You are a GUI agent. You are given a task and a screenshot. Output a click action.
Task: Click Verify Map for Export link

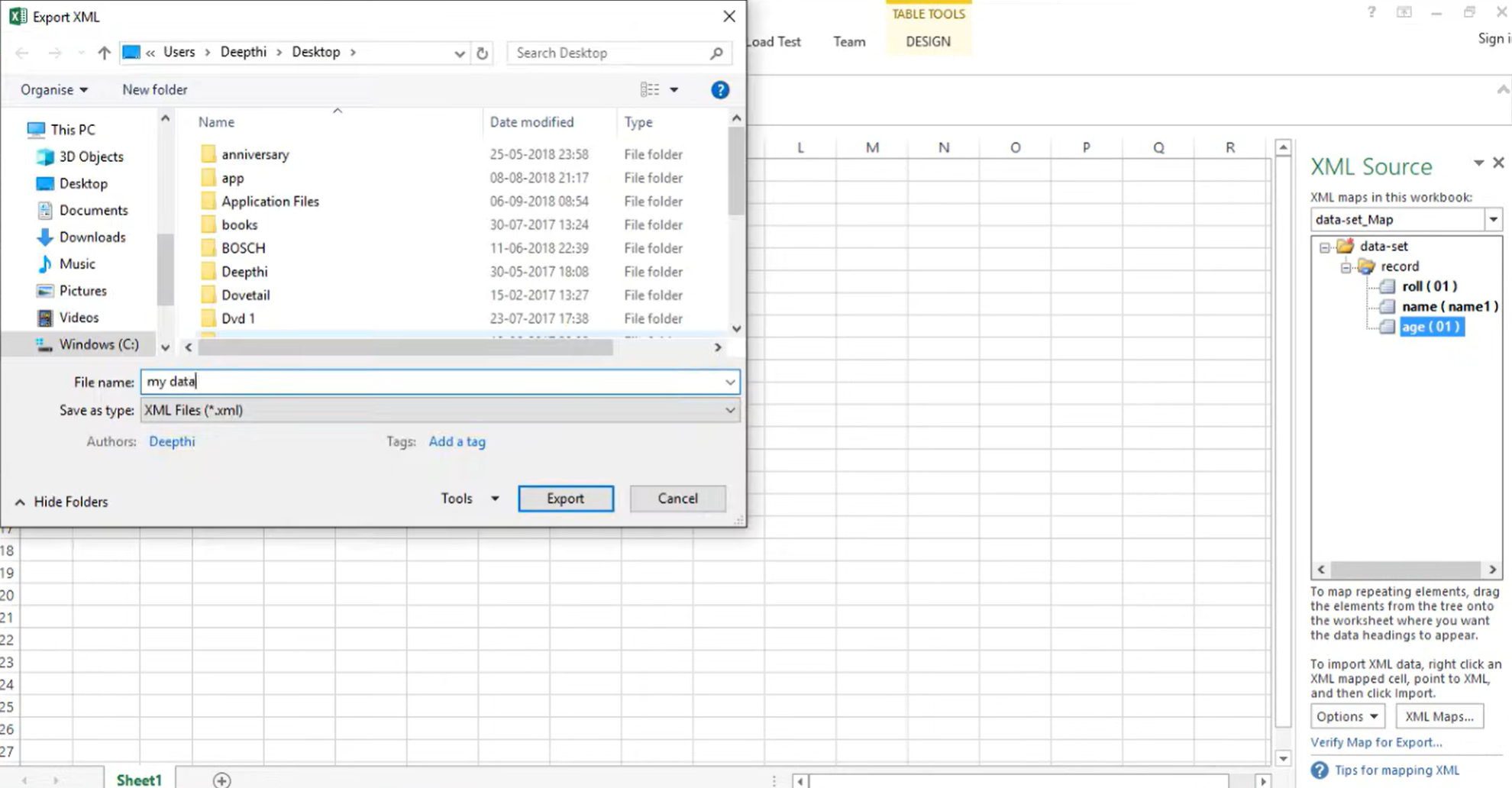click(1376, 742)
